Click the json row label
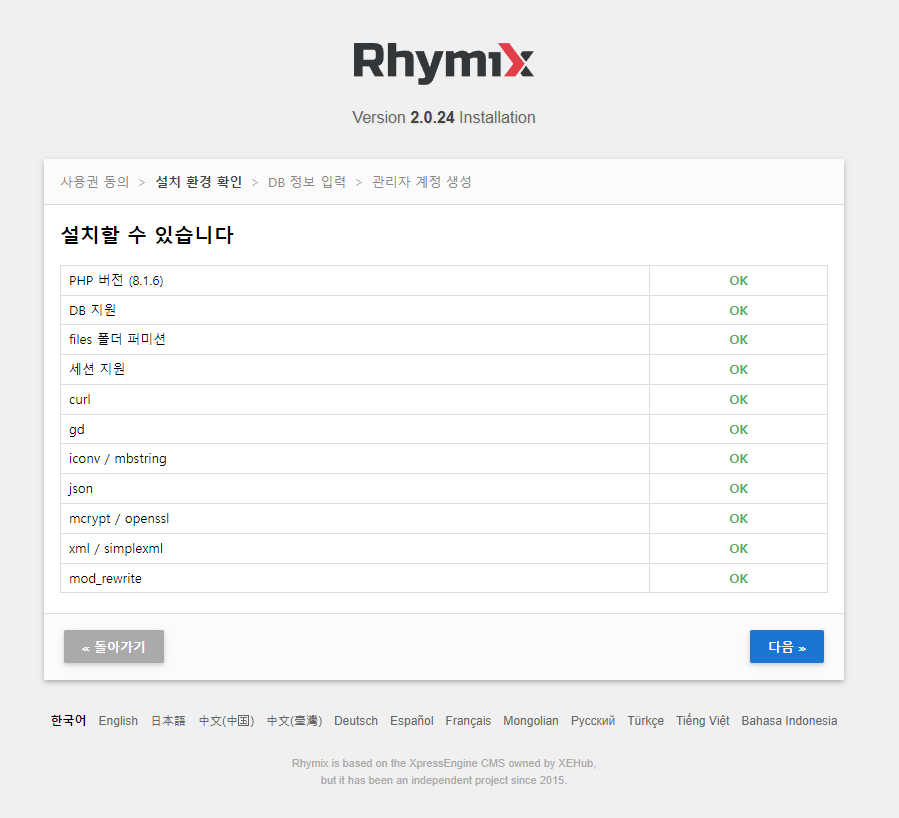The height and width of the screenshot is (818, 899). pyautogui.click(x=80, y=488)
